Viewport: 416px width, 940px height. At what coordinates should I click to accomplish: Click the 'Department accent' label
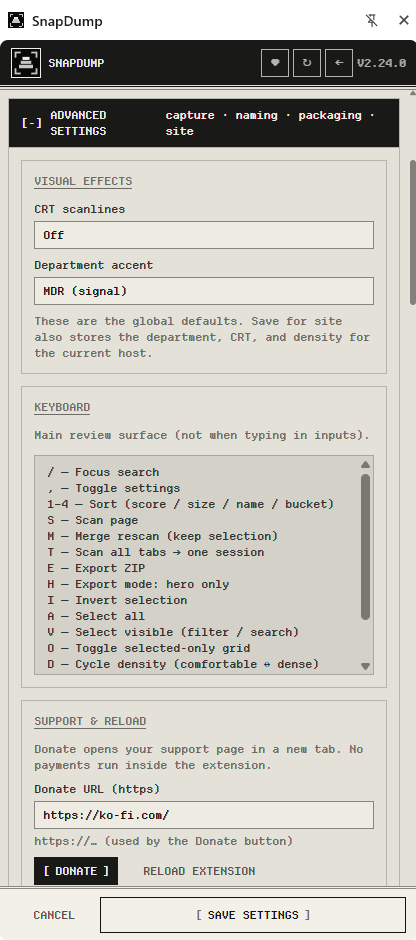click(94, 265)
